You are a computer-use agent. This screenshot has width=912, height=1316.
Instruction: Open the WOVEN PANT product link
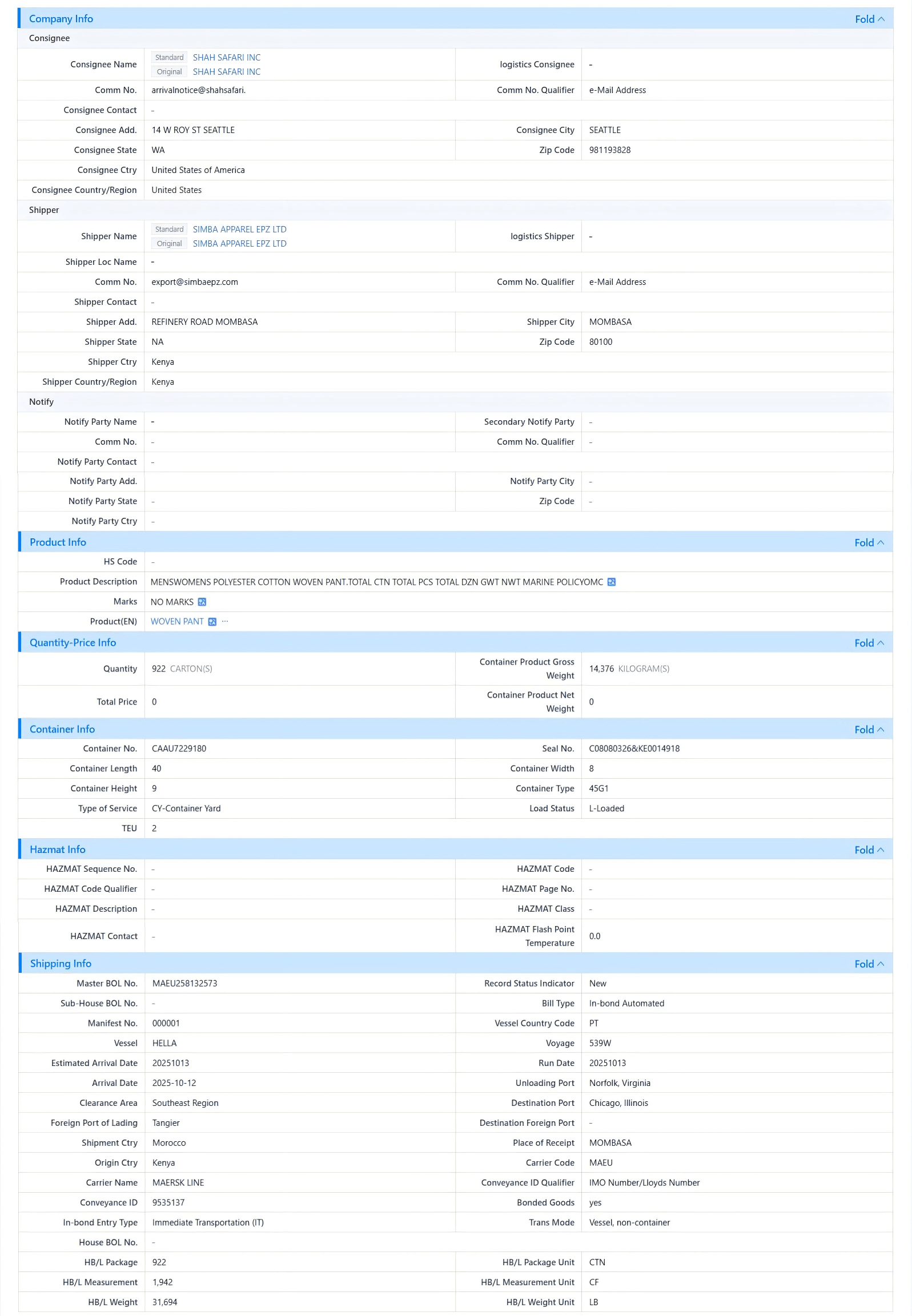point(177,622)
